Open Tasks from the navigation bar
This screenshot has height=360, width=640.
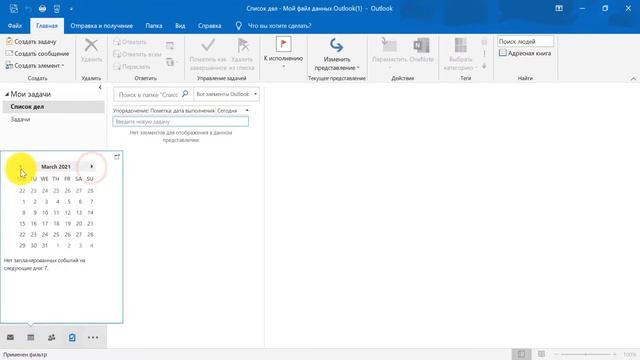(x=72, y=337)
